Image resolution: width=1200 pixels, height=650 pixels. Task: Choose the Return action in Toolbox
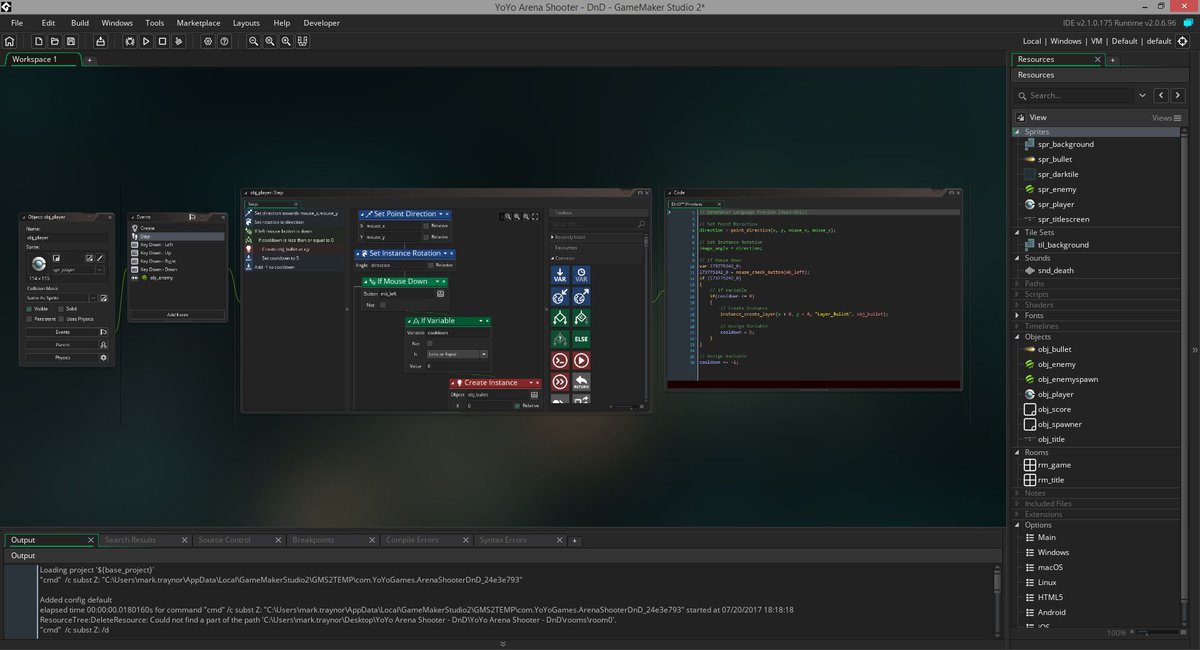581,382
